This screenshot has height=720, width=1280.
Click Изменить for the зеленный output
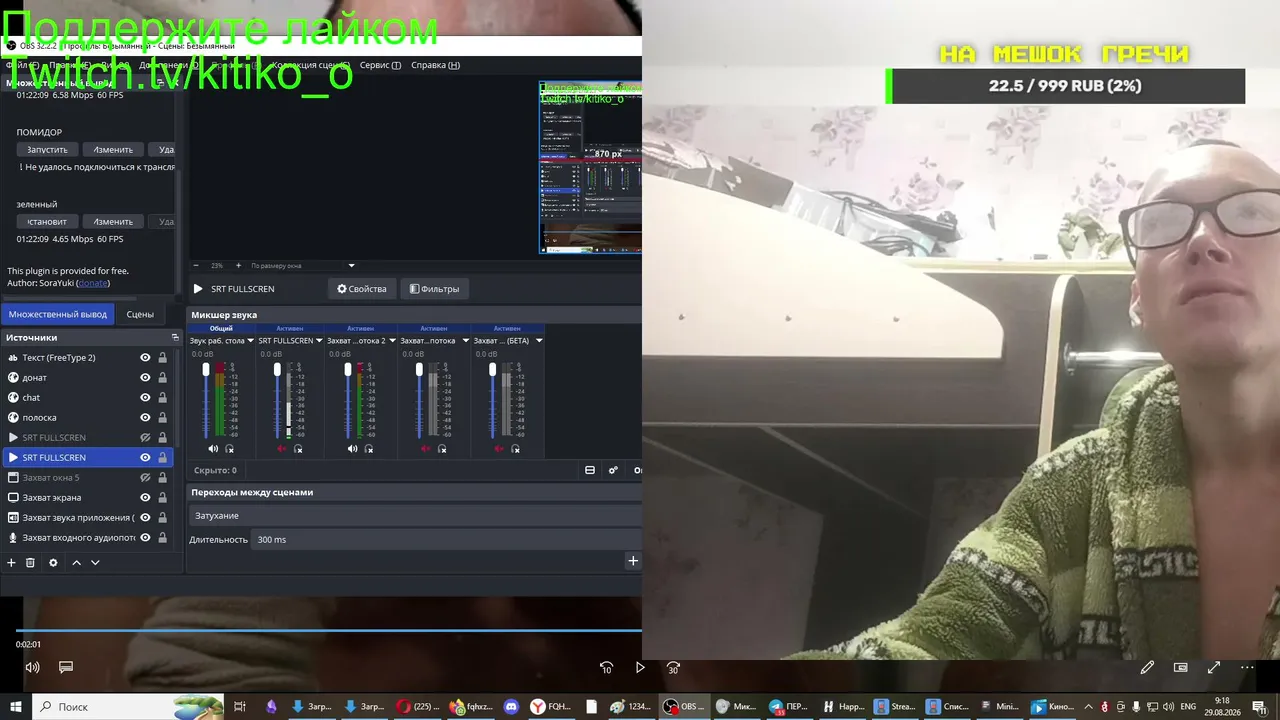[x=113, y=222]
